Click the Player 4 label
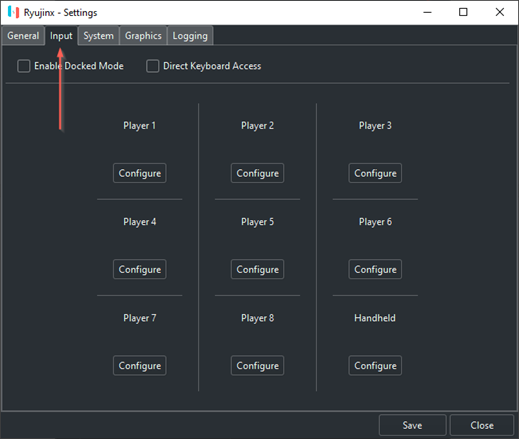The image size is (519, 439). (x=139, y=222)
